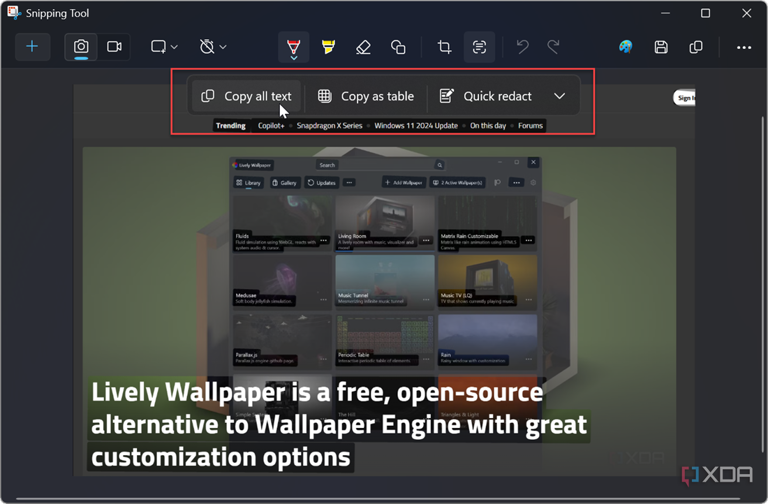The height and width of the screenshot is (504, 768).
Task: Click the Gallery tab in Lively Wallpaper
Action: point(285,183)
